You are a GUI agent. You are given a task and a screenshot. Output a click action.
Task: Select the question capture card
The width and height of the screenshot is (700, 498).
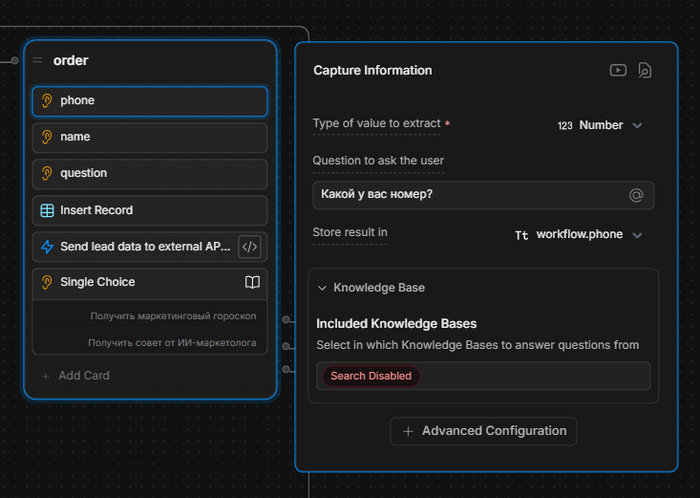click(x=150, y=173)
